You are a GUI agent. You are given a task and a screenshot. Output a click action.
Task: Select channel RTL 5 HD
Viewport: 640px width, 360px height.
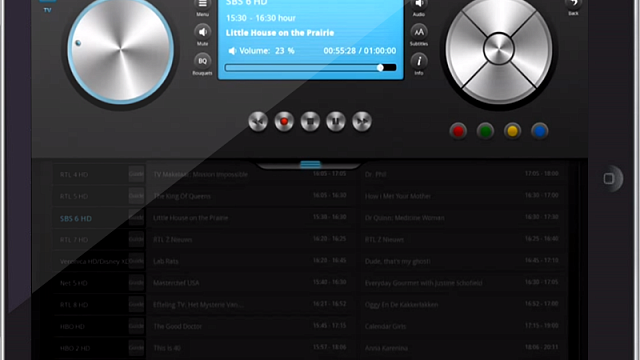tap(74, 196)
